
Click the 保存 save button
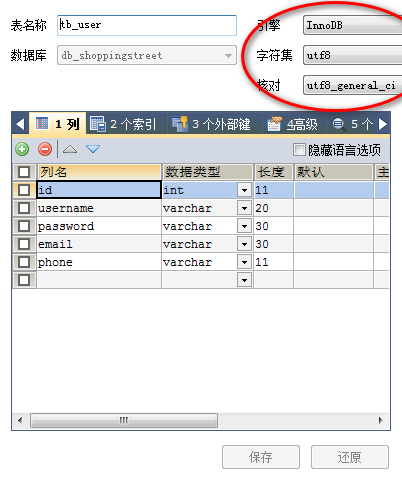[x=261, y=457]
